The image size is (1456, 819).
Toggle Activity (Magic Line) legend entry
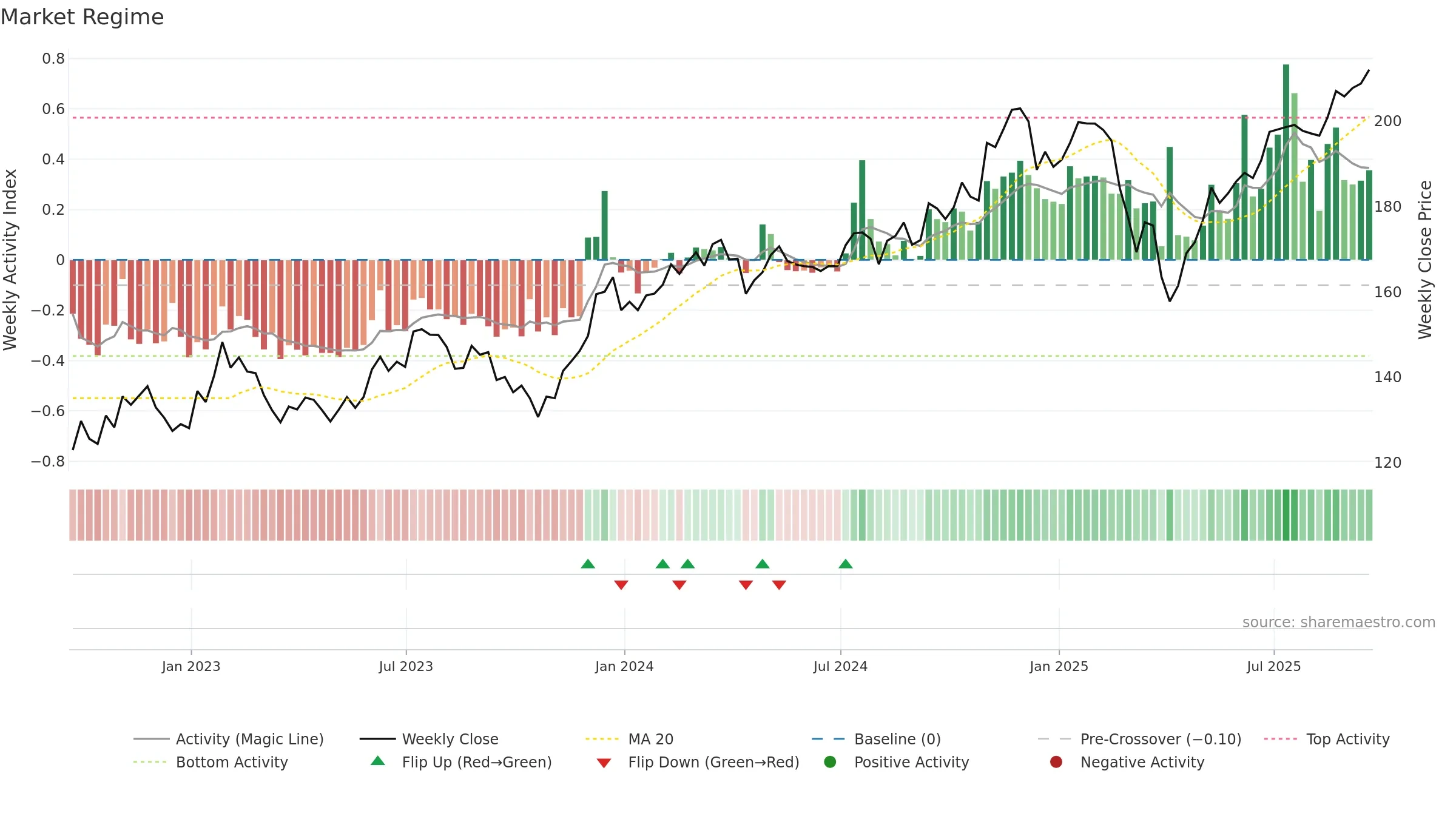coord(229,739)
